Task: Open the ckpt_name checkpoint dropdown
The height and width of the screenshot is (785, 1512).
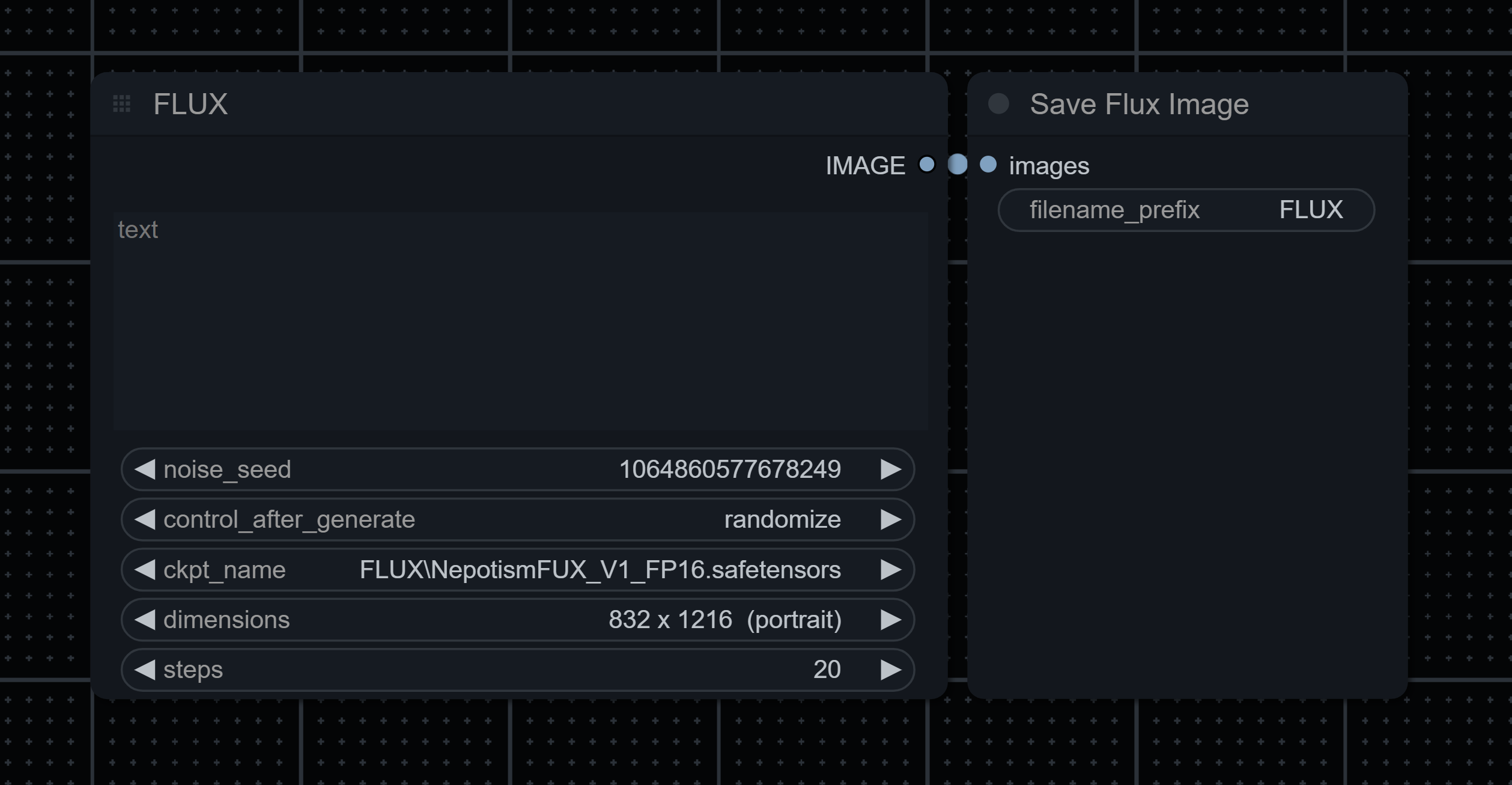Action: [x=600, y=570]
